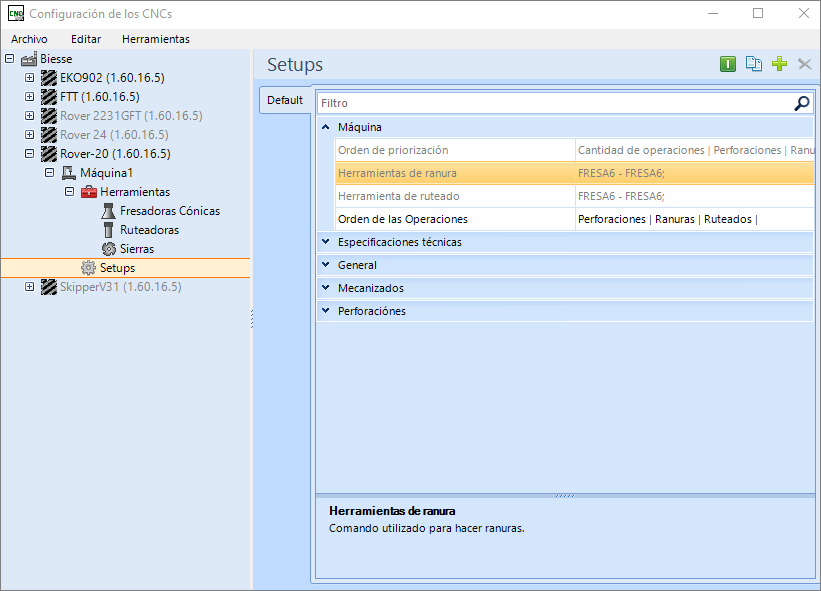
Task: Expand the FTT tree node
Action: tap(29, 97)
